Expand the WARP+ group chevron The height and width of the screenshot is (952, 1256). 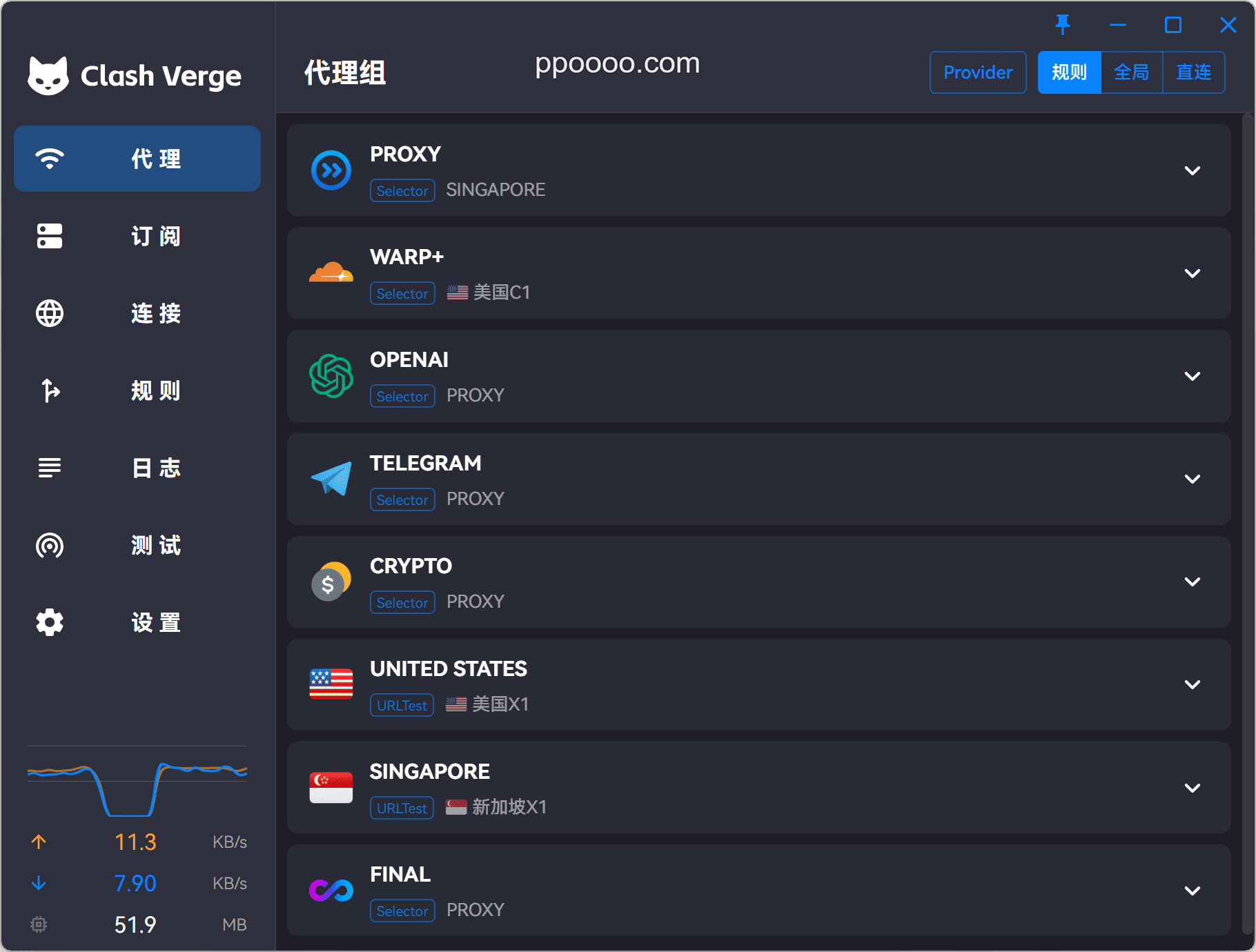pyautogui.click(x=1193, y=273)
